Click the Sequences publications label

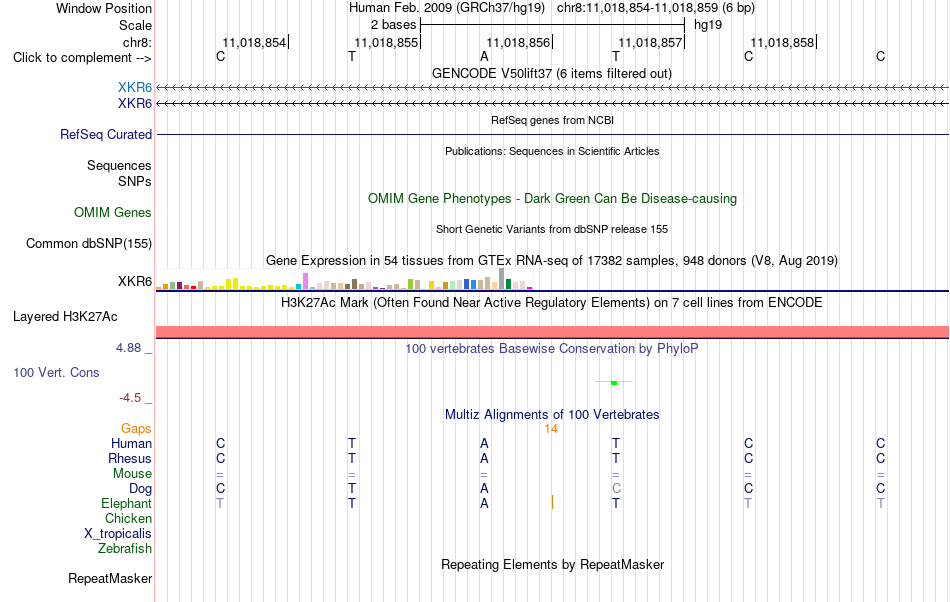[119, 165]
